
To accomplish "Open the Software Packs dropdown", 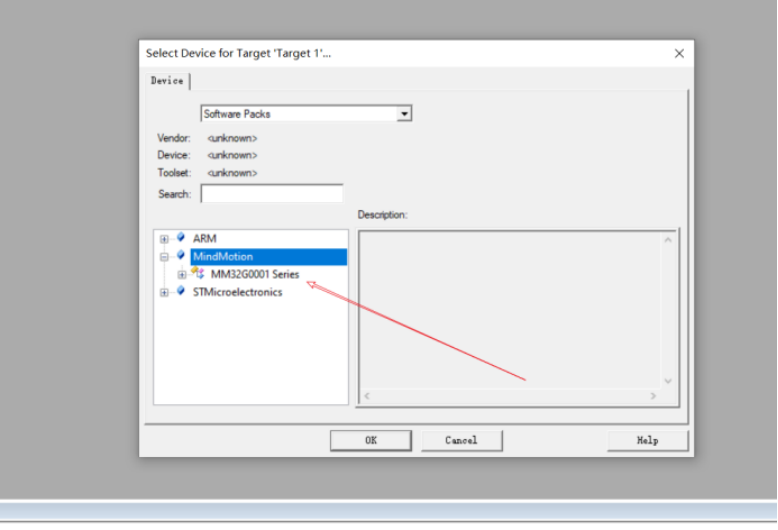I will 404,114.
